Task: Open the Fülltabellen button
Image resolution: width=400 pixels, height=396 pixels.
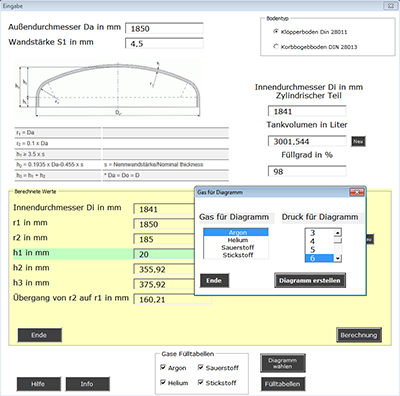Action: point(283,384)
